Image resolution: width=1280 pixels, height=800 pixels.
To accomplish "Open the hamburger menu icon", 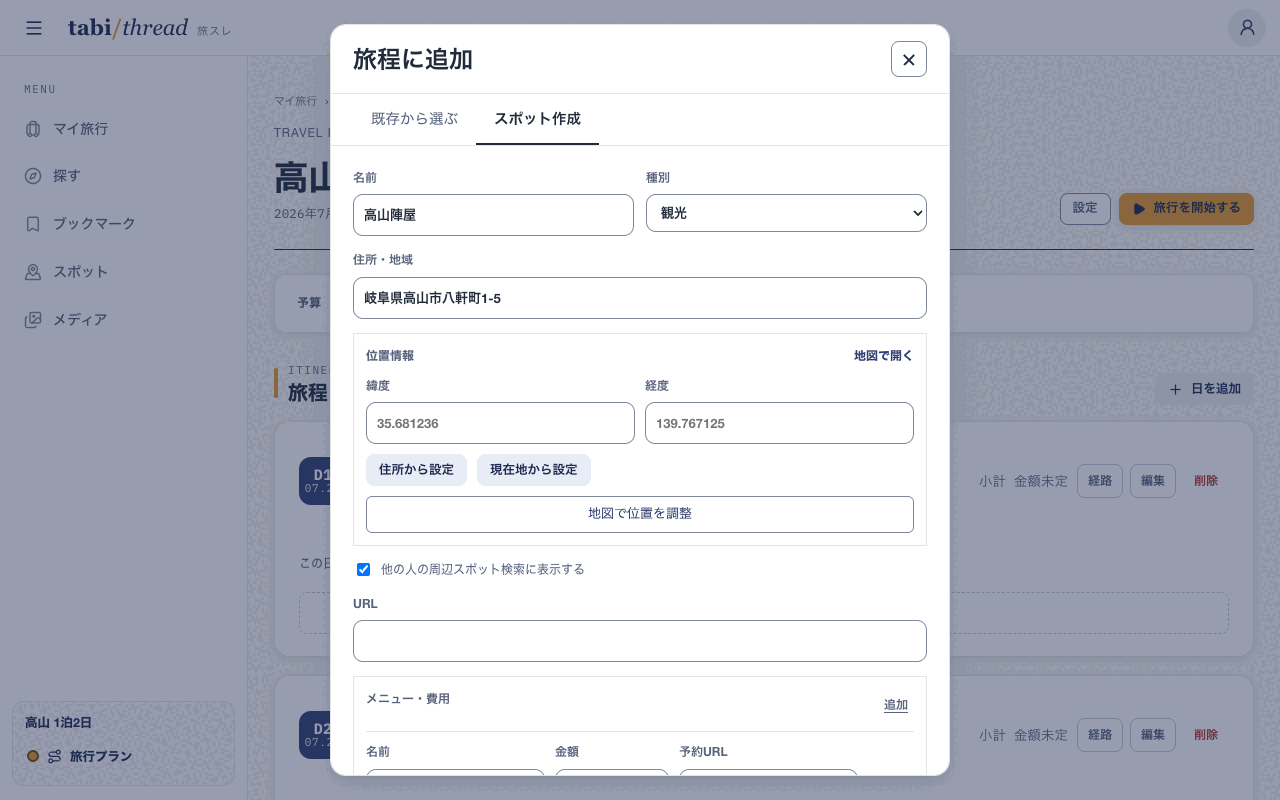I will coord(34,28).
